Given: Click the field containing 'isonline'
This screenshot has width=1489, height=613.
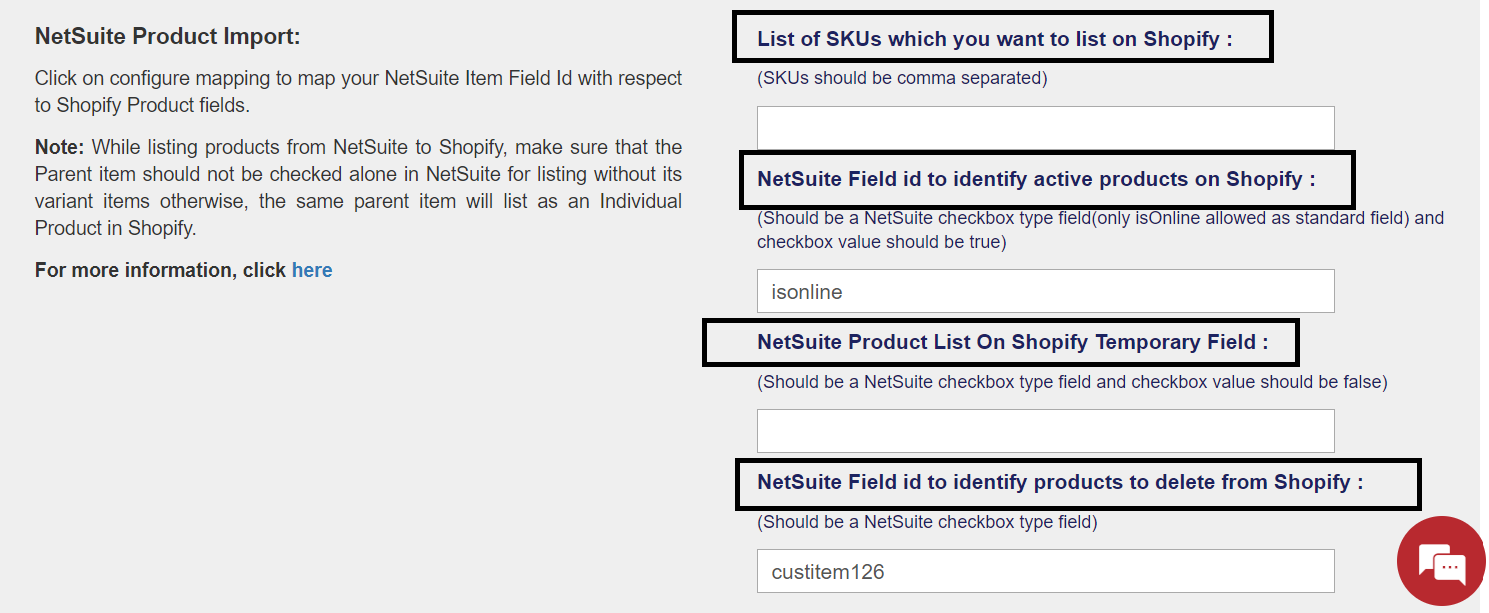Looking at the screenshot, I should click(x=1045, y=291).
